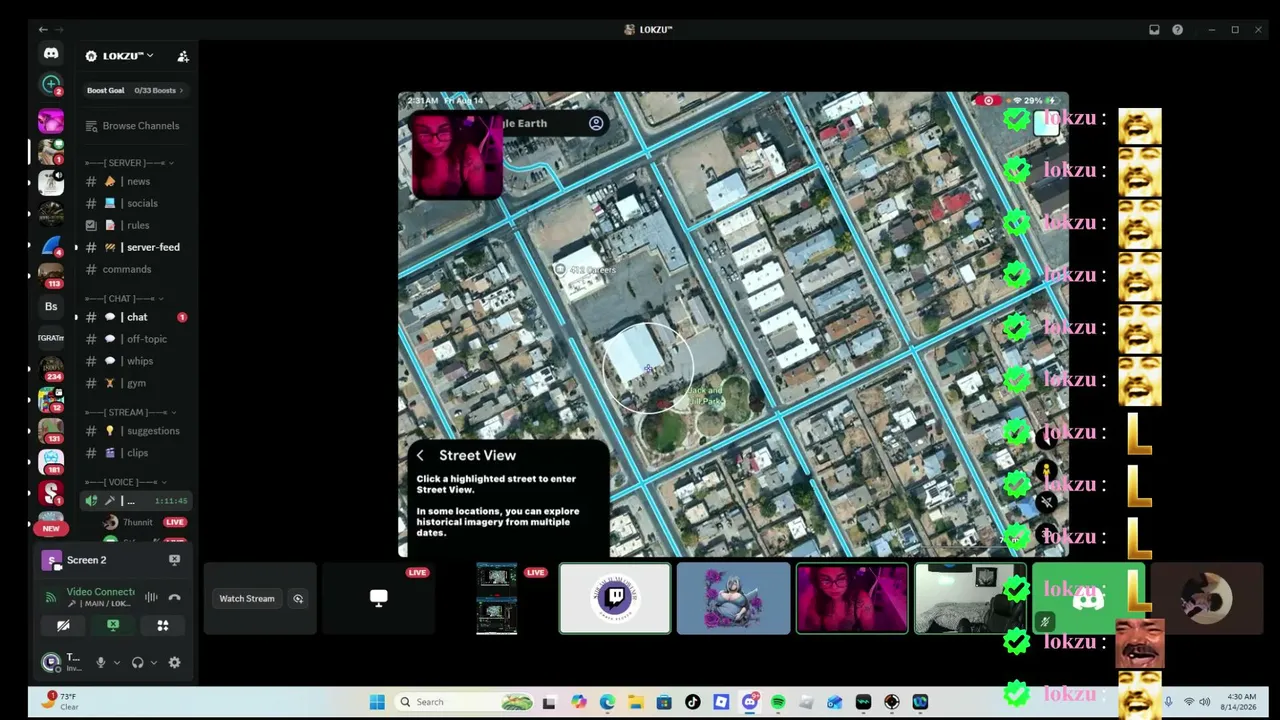Stop streaming Screen 2 icon
Screen dimensions: 1280x720
coord(174,560)
